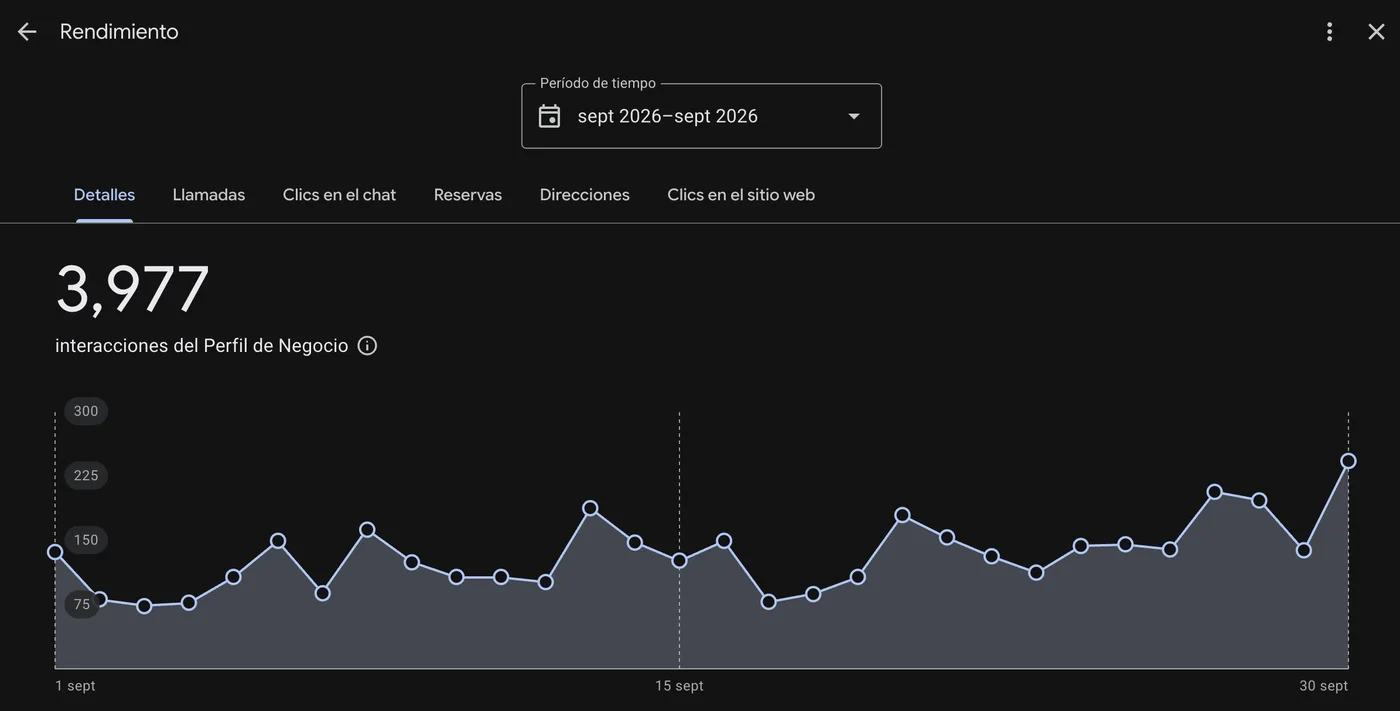Click the "30 sept" x-axis label

tap(1324, 686)
